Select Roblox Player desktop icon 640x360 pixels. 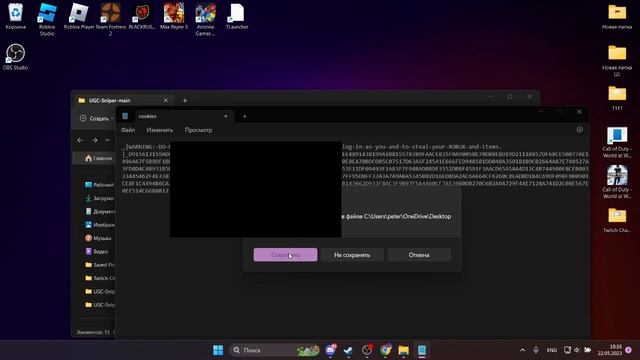point(79,16)
